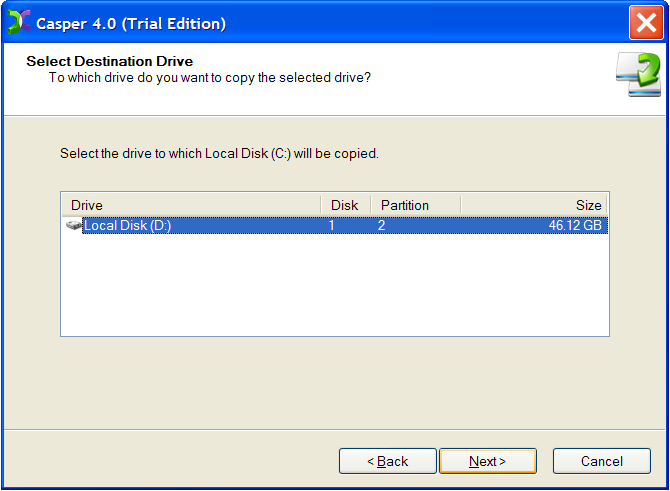Click the drive copy wizard icon
The width and height of the screenshot is (670, 491).
tap(638, 75)
